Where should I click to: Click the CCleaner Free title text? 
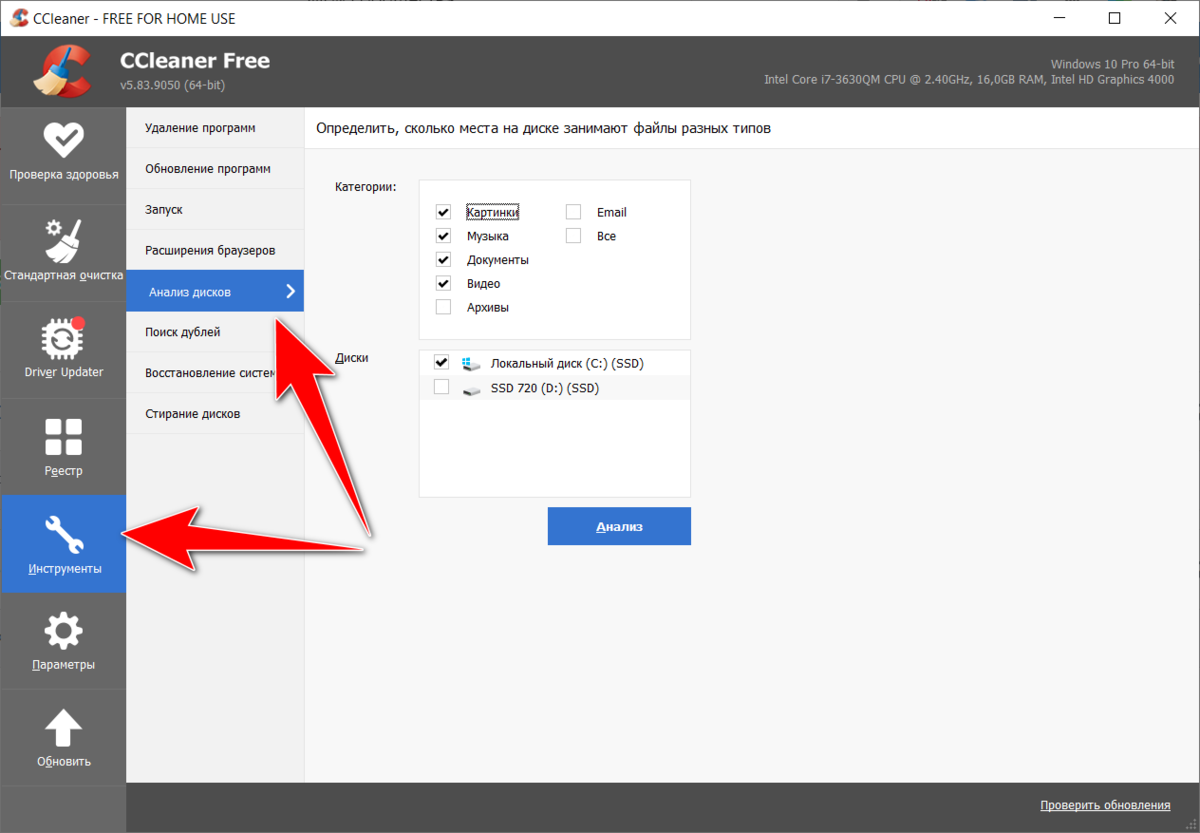coord(195,61)
